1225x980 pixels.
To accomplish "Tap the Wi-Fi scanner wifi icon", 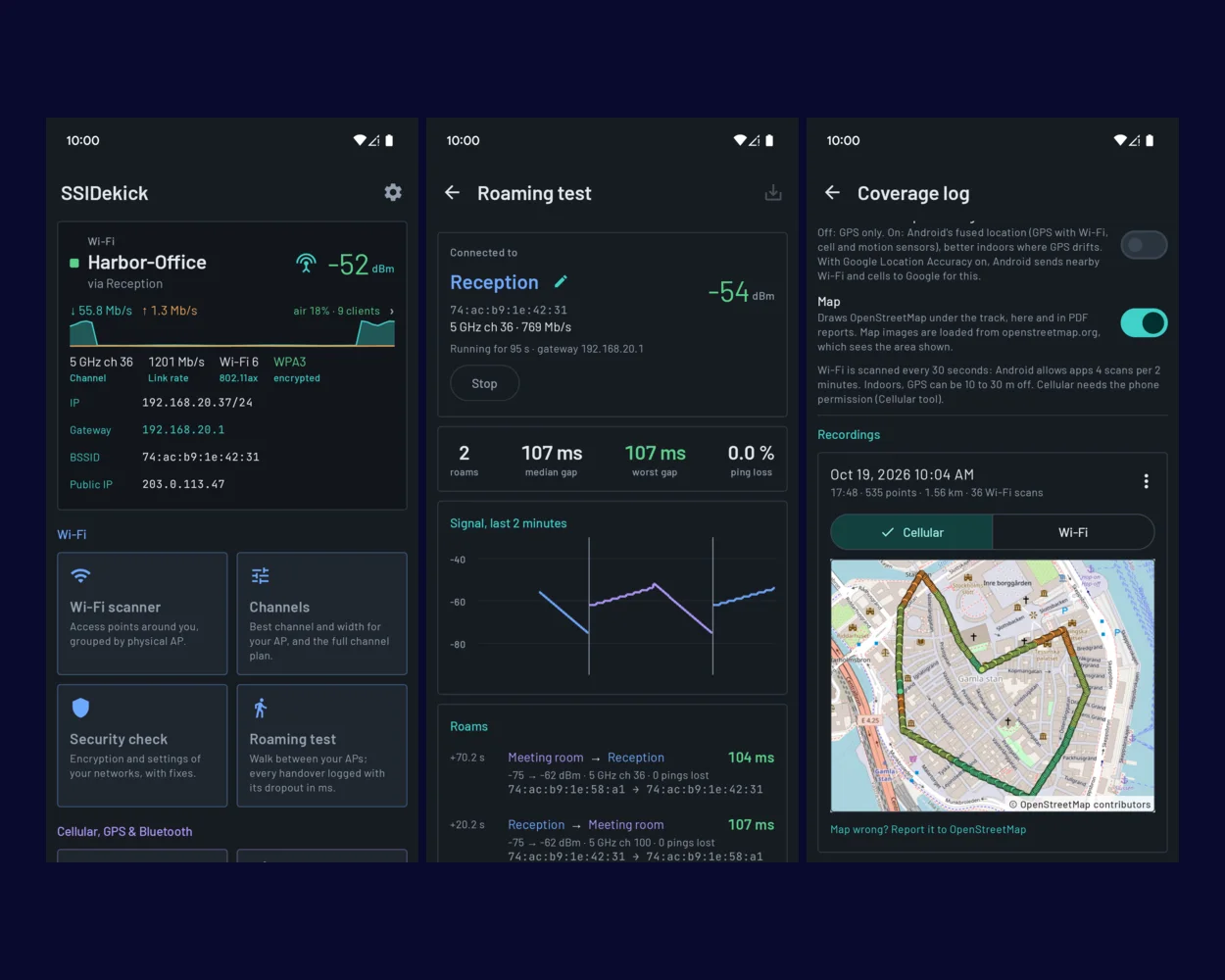I will (x=80, y=575).
